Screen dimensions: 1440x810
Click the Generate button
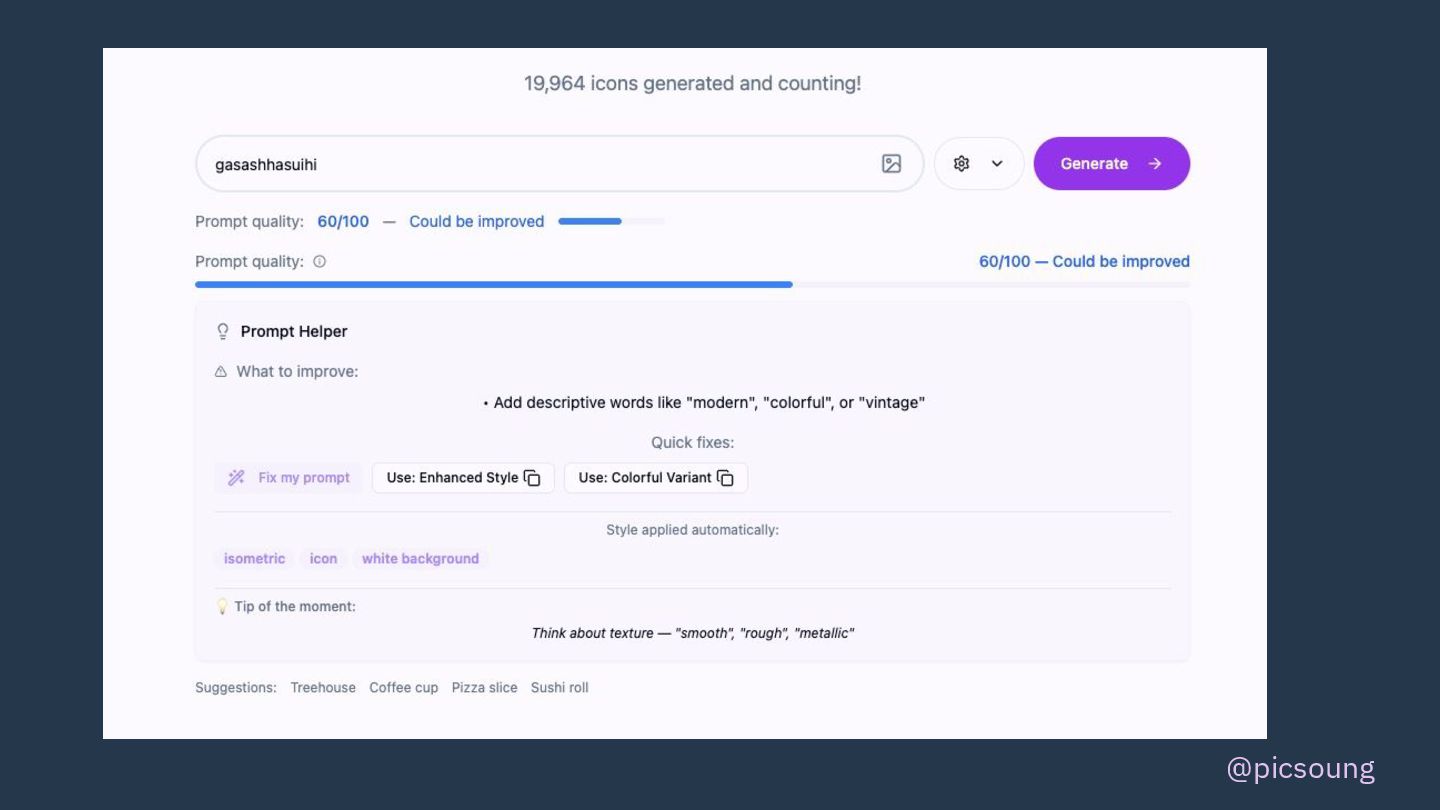click(1111, 163)
